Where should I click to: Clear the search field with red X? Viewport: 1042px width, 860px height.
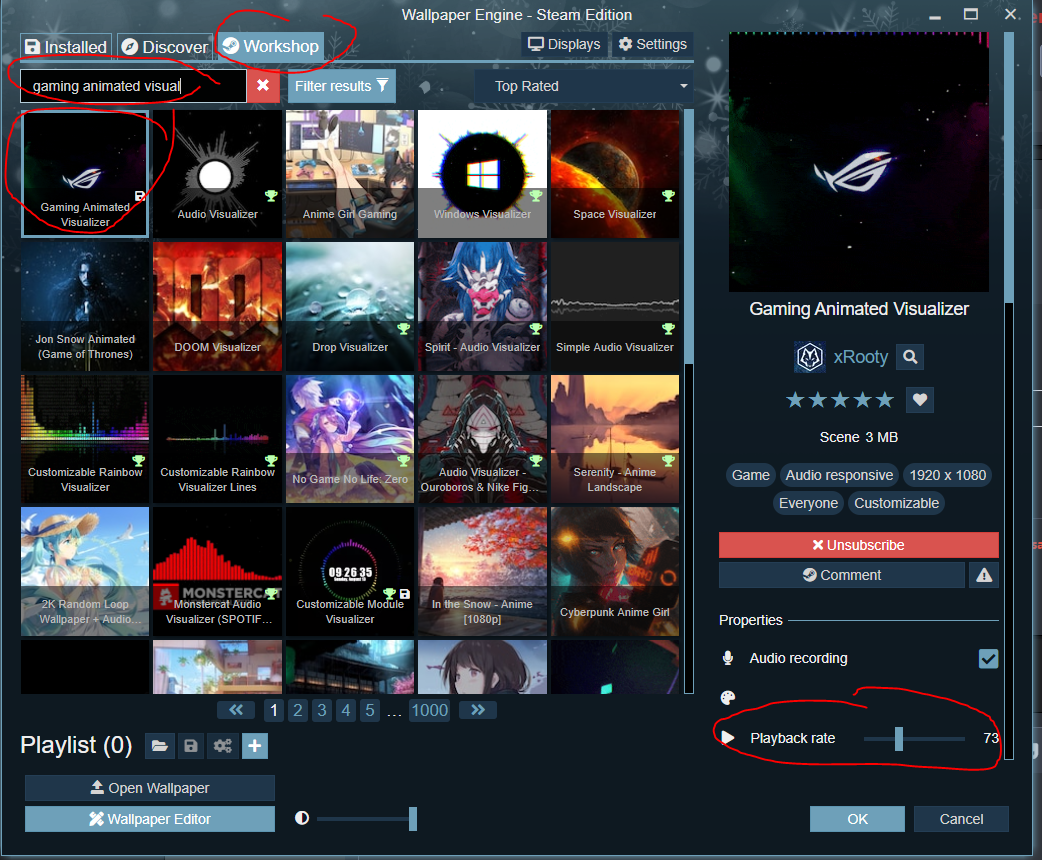(263, 86)
